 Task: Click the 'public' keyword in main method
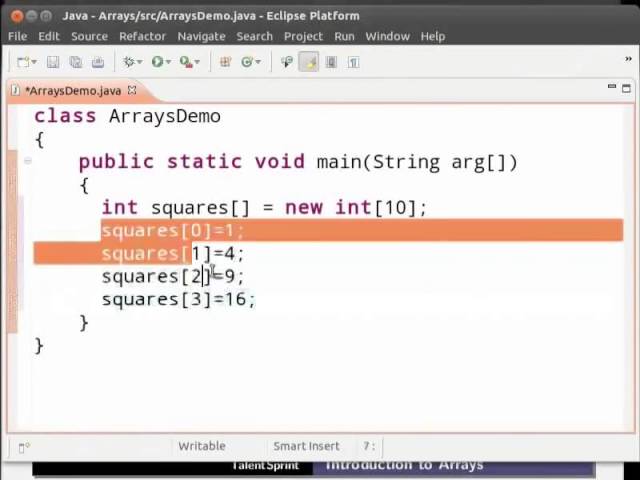point(116,162)
